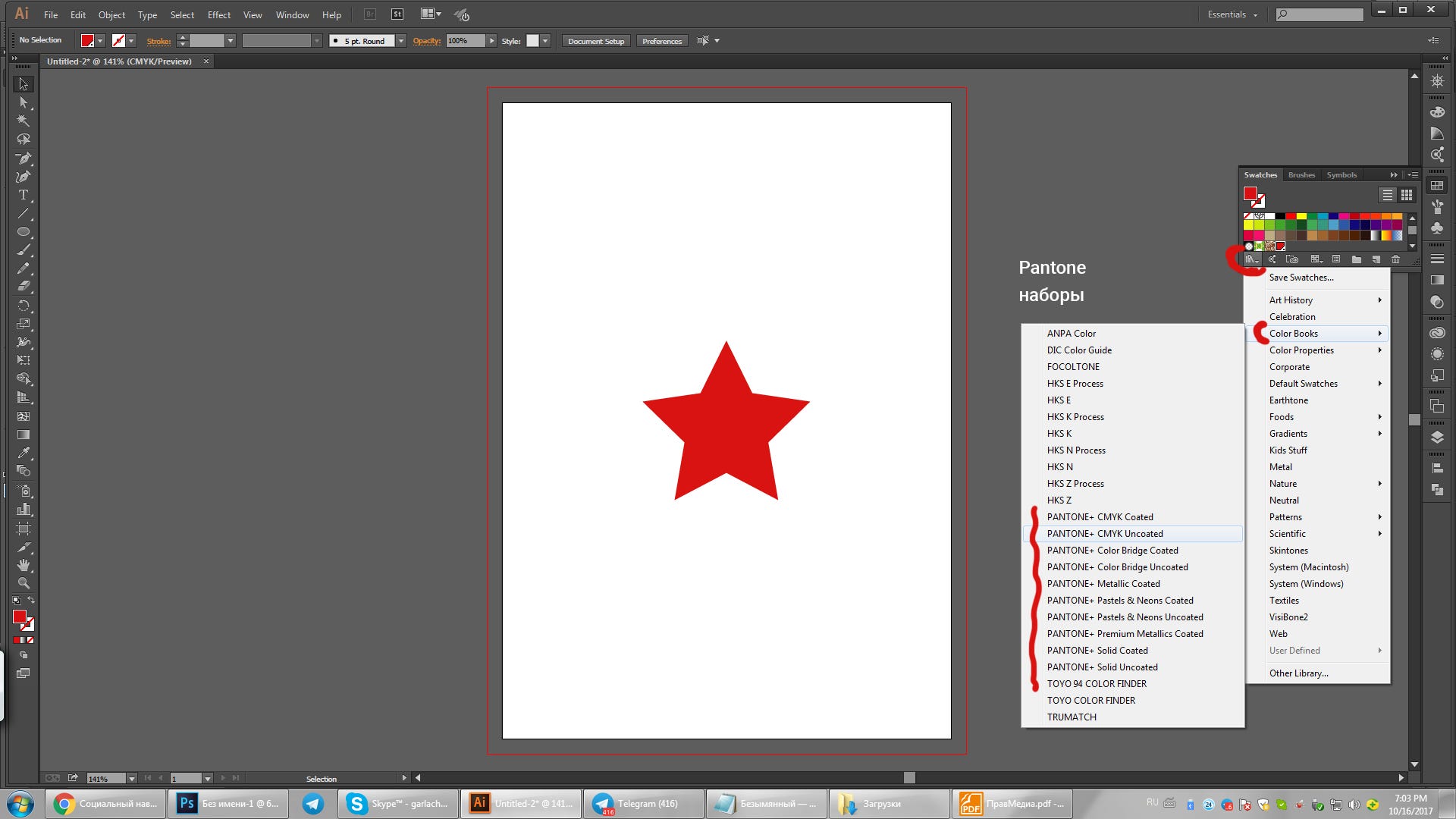The height and width of the screenshot is (819, 1456).
Task: Reset default fill and stroke in toolbar
Action: 17,601
